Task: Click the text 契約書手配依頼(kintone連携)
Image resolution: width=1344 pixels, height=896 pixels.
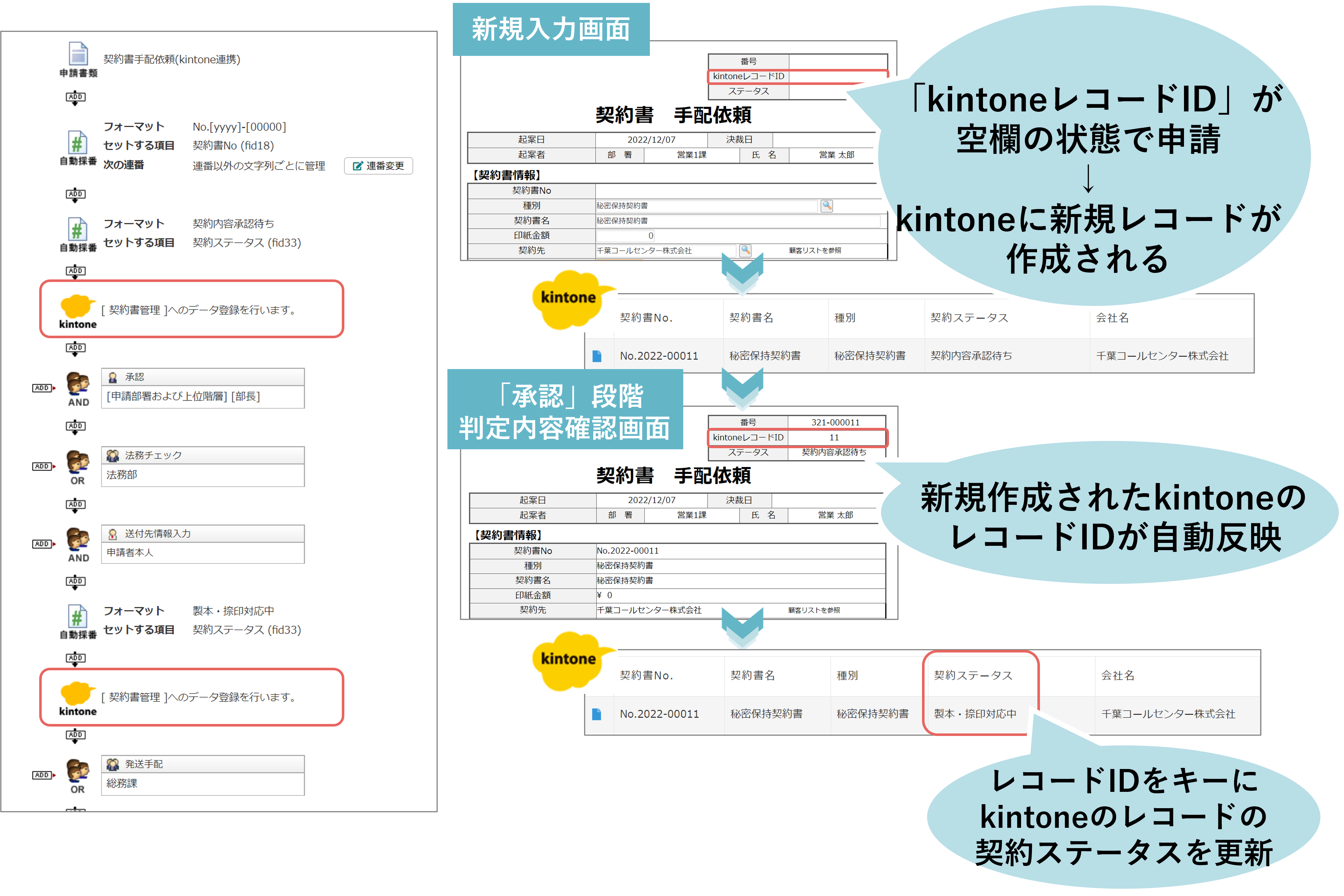Action: pyautogui.click(x=171, y=60)
